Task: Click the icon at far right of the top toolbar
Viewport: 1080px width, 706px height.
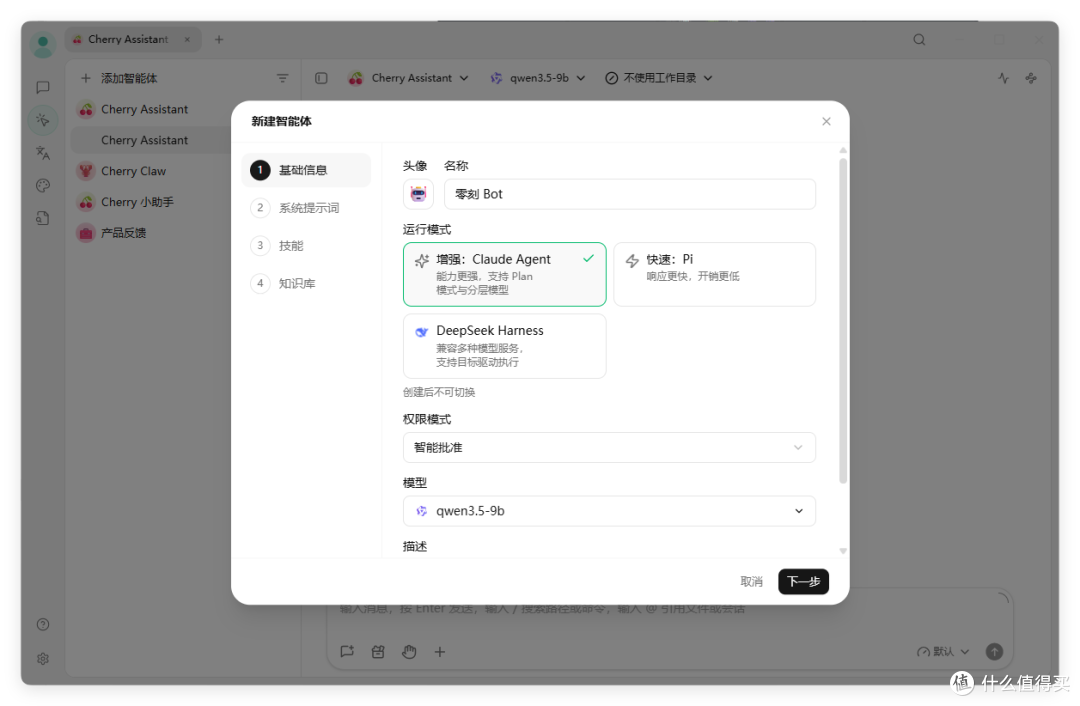Action: [x=1031, y=78]
